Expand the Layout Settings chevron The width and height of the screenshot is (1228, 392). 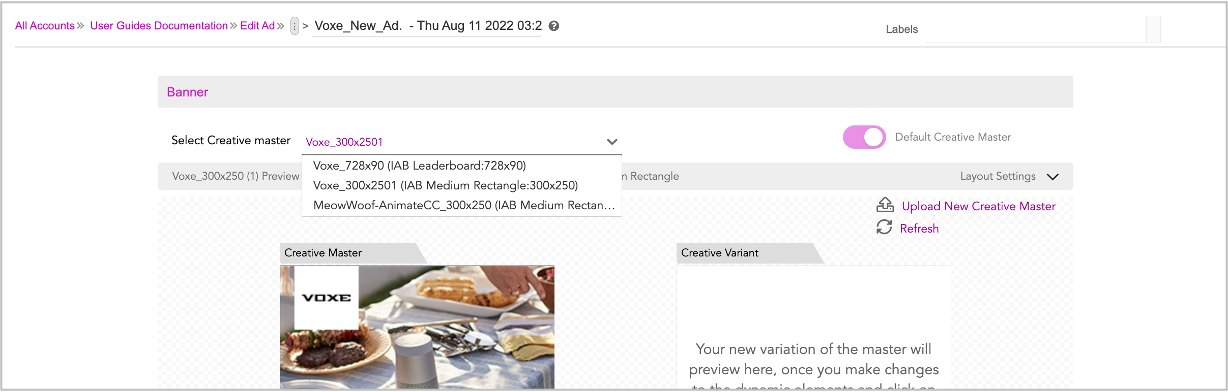1052,177
